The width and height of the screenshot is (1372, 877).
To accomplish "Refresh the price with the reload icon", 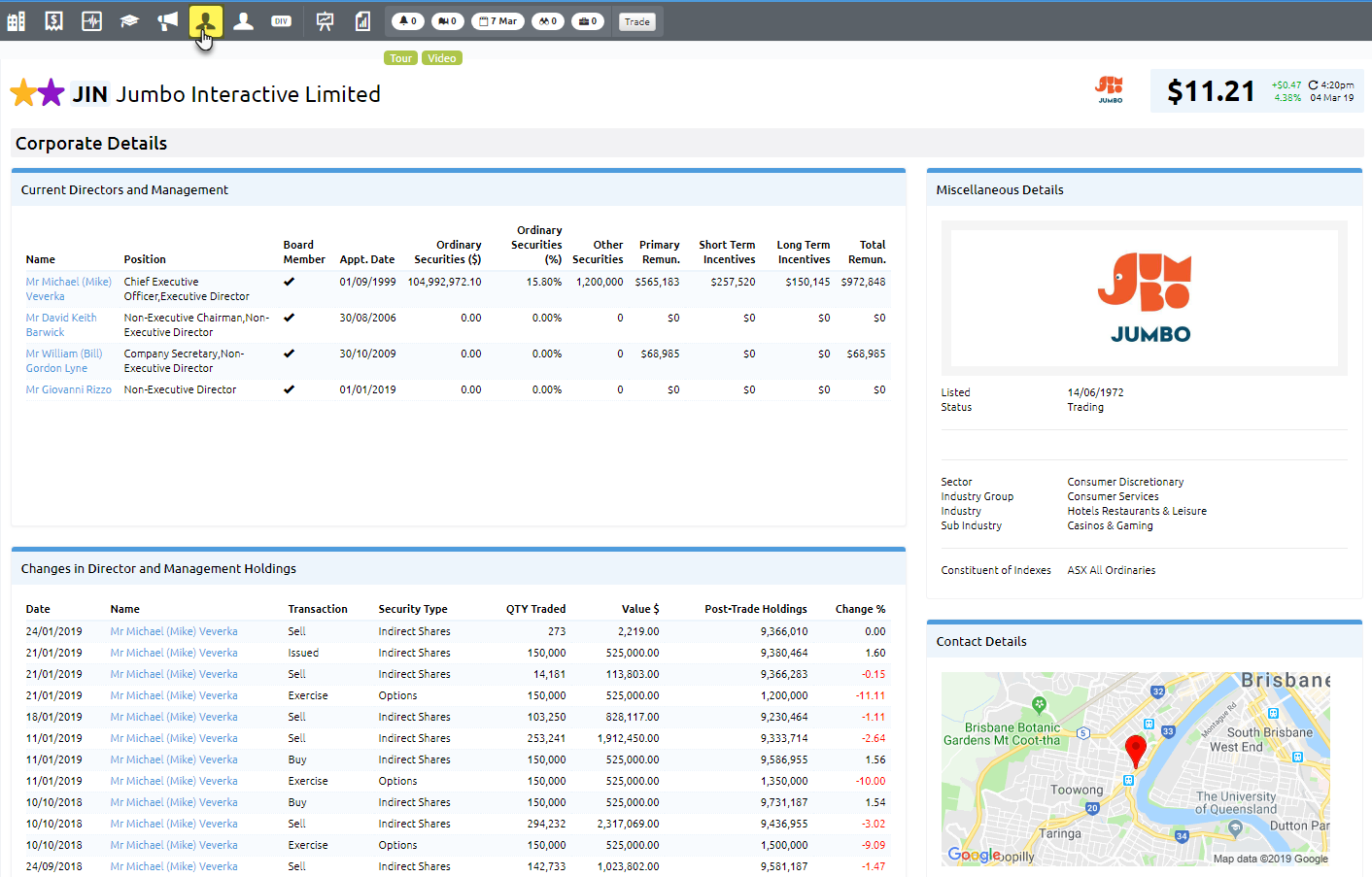I will (x=1314, y=85).
